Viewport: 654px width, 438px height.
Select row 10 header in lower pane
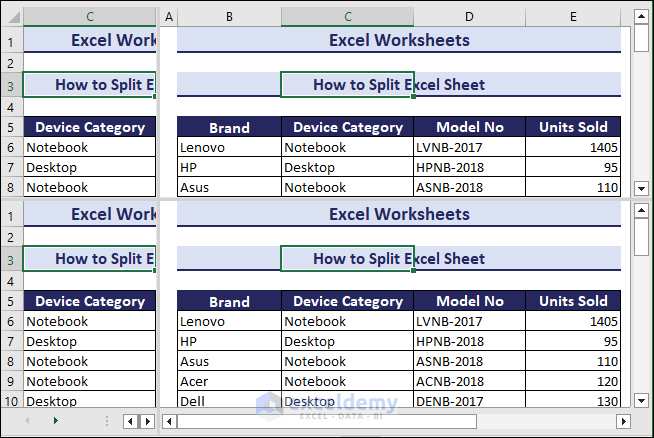click(11, 401)
